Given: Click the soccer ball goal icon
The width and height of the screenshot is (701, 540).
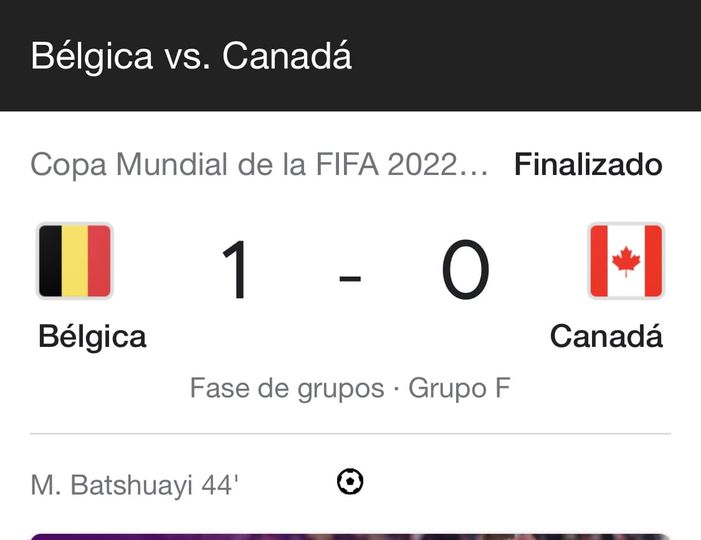Looking at the screenshot, I should (x=350, y=482).
